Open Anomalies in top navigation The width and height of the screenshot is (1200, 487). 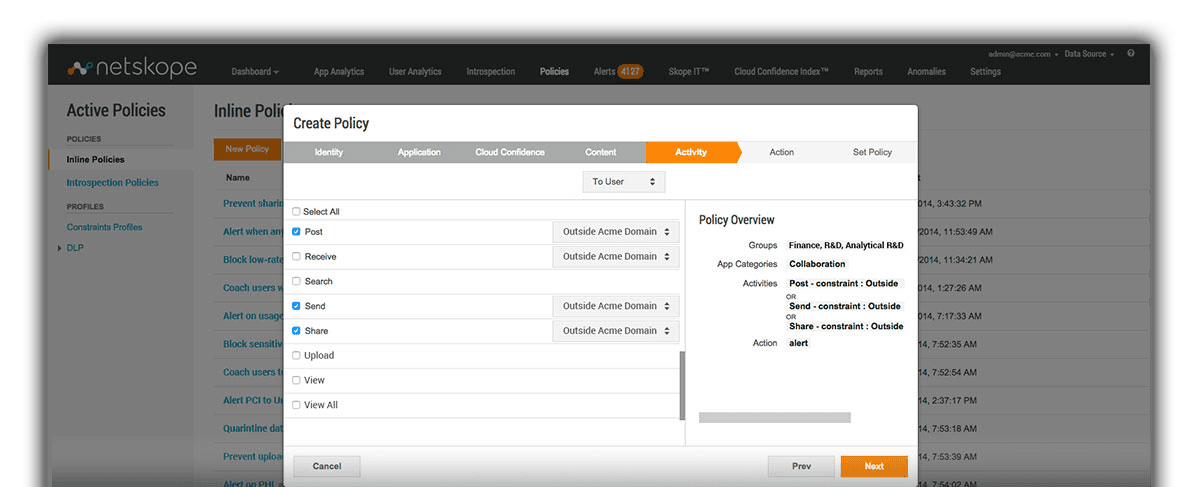coord(927,72)
